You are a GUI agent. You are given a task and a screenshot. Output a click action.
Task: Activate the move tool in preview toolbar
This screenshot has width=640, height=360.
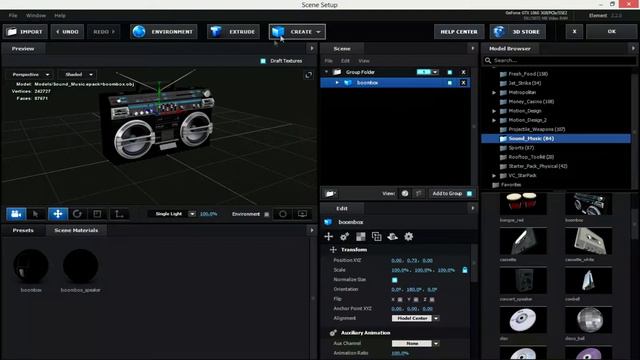(x=58, y=214)
